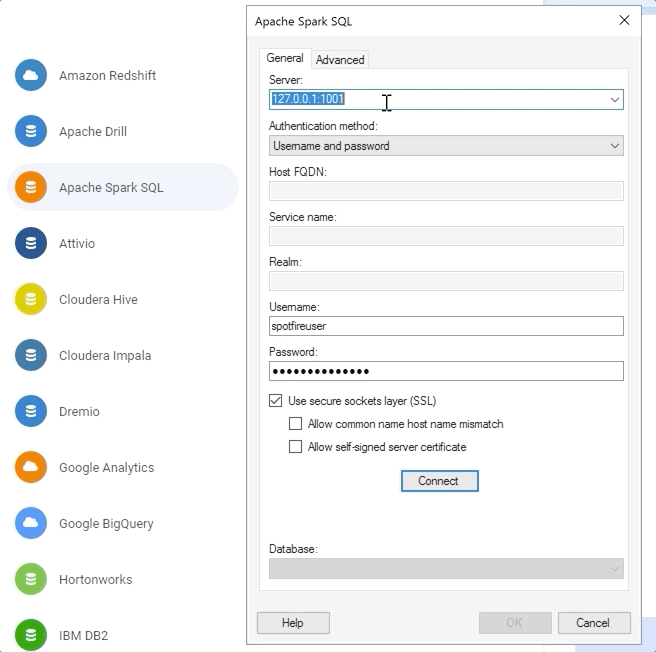656x652 pixels.
Task: Click the orange Apache Spark SQL icon
Action: [31, 187]
